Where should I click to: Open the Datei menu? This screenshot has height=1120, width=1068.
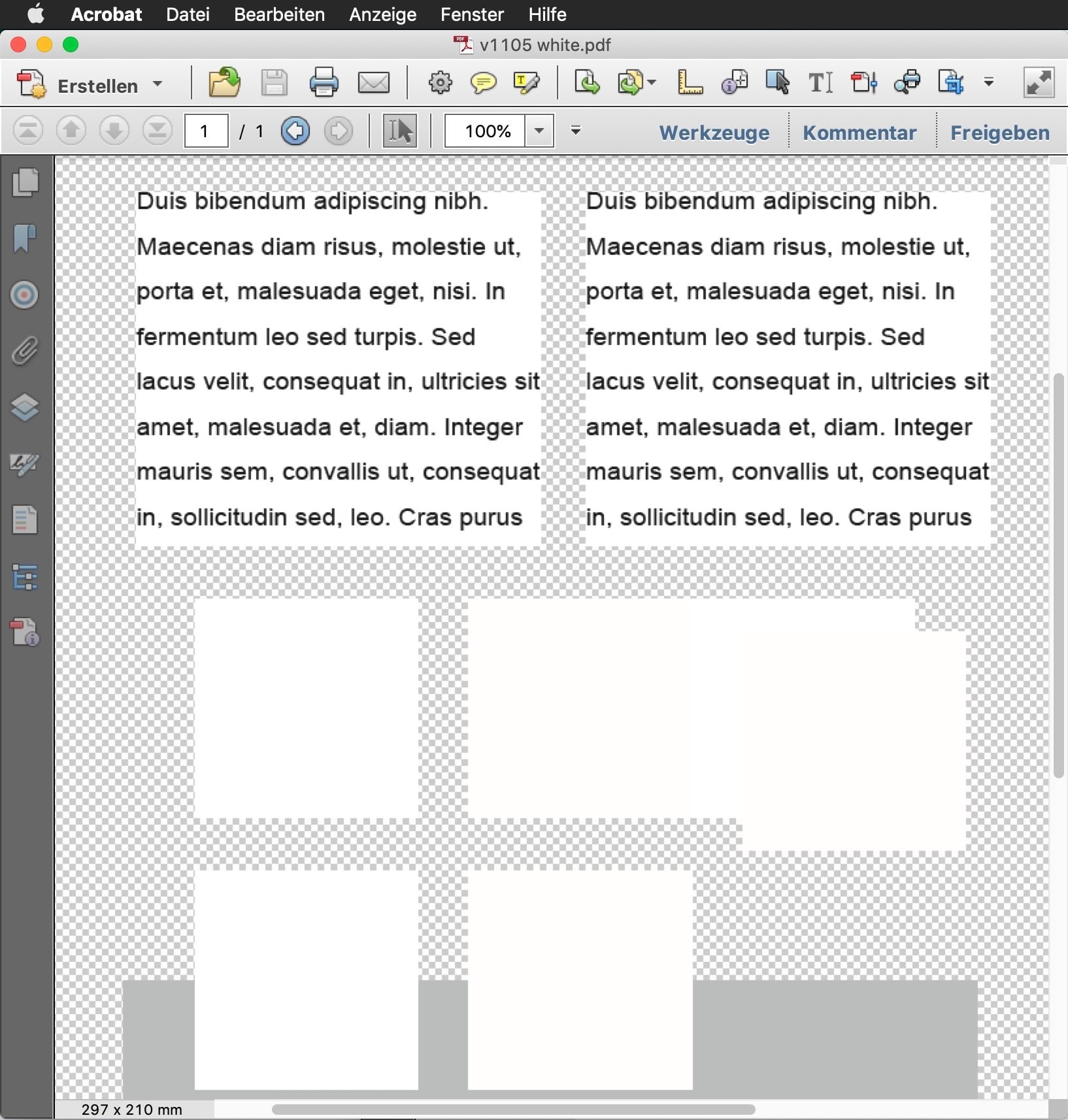coord(188,14)
